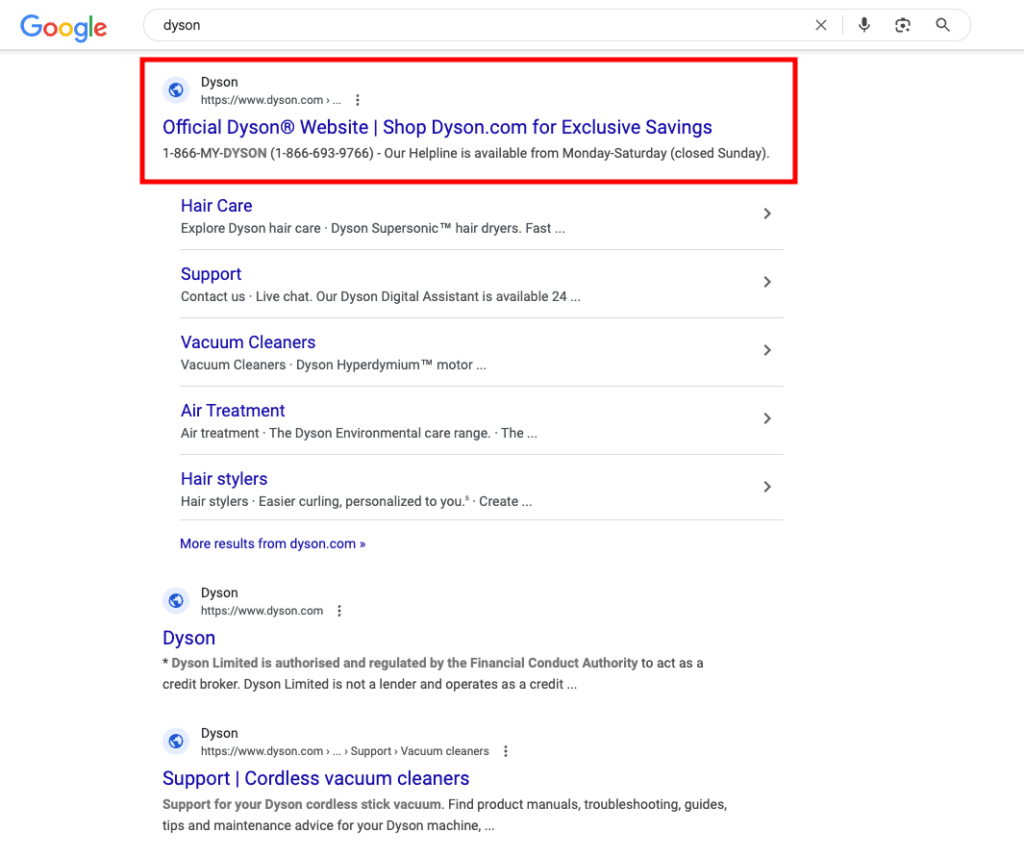Open the three-dot menu on the second Dyson result
The image size is (1024, 857).
click(x=339, y=610)
